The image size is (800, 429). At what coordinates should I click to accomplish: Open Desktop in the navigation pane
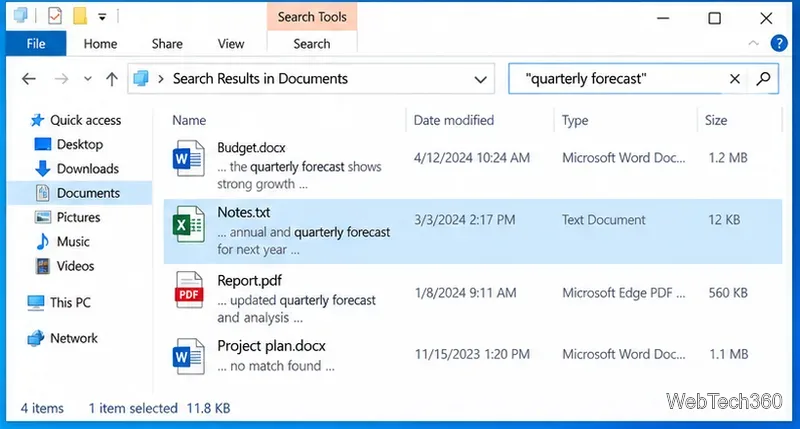tap(68, 144)
